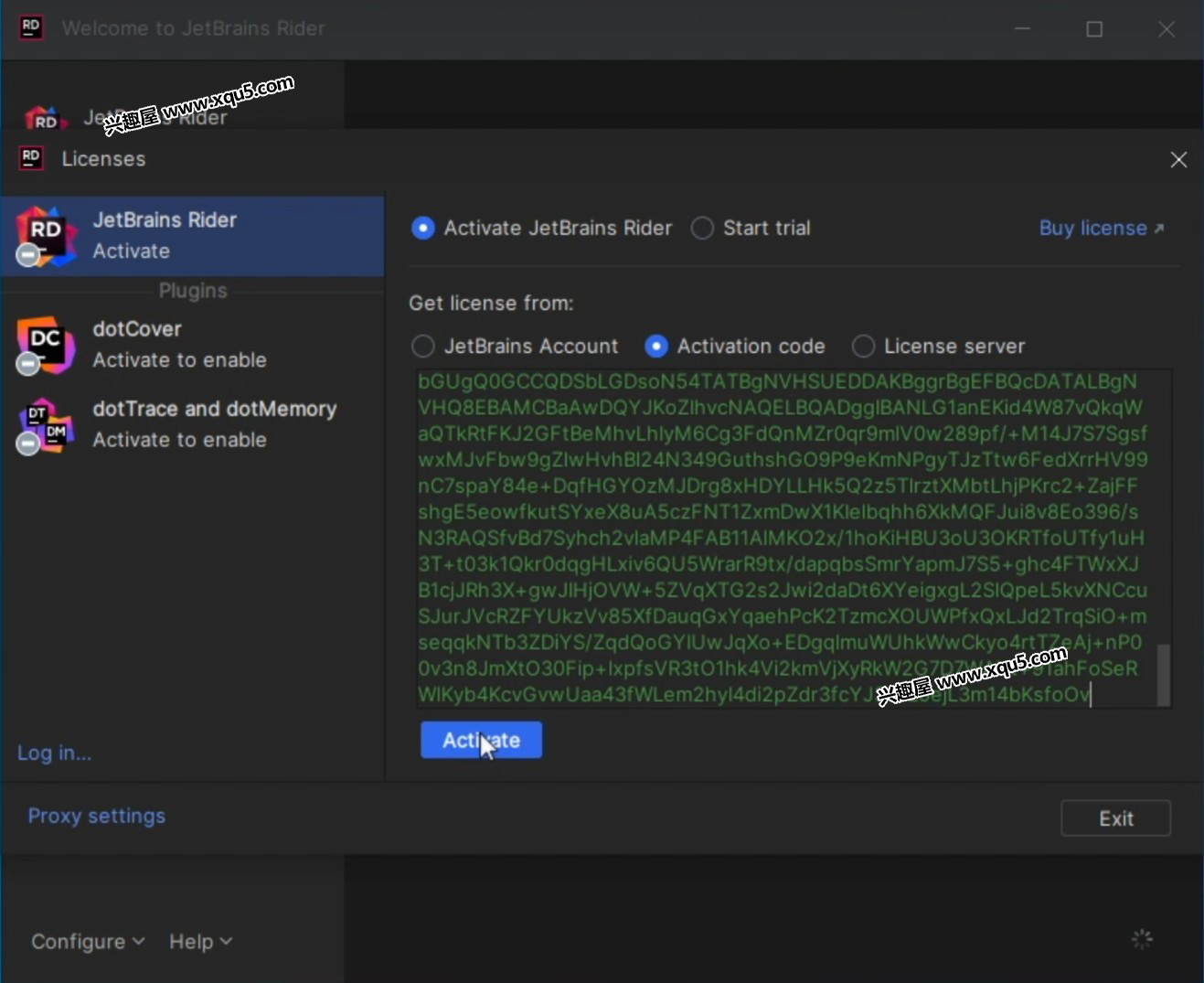Click the loading spinner in the Welcome window
1204x983 pixels.
(x=1142, y=939)
